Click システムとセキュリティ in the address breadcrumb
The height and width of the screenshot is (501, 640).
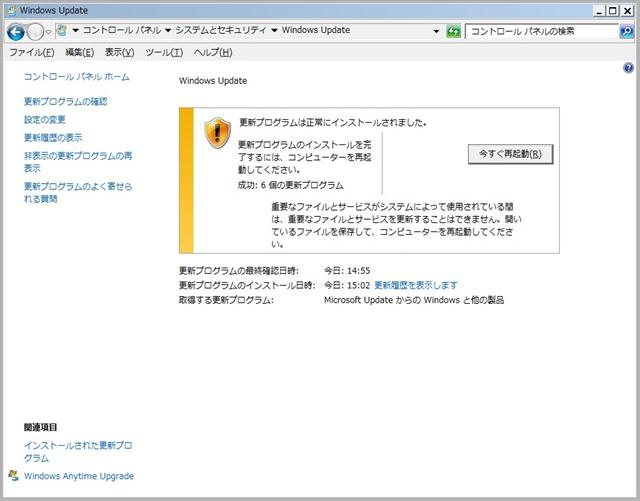point(220,30)
